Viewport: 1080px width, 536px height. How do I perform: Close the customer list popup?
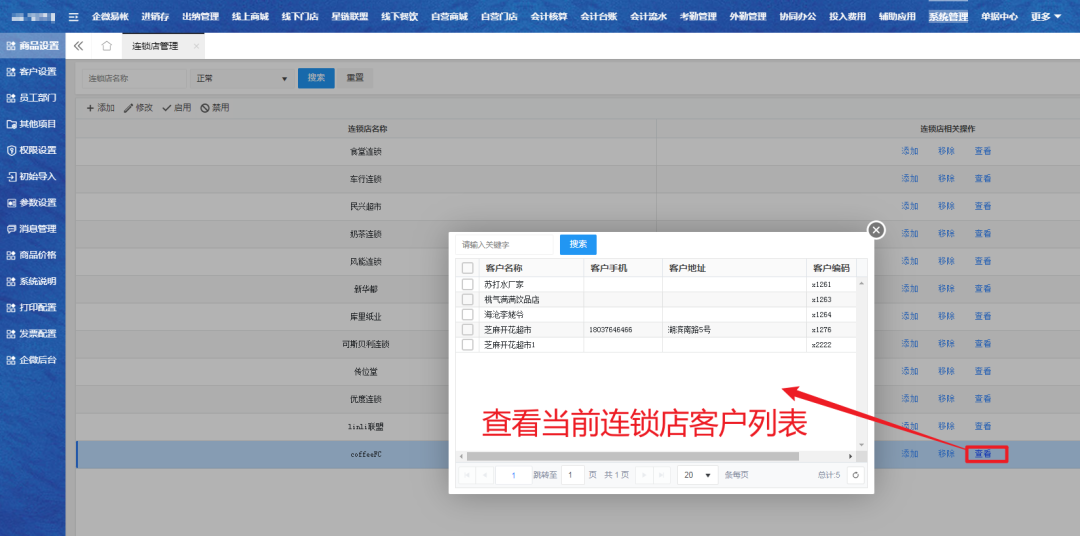tap(876, 230)
